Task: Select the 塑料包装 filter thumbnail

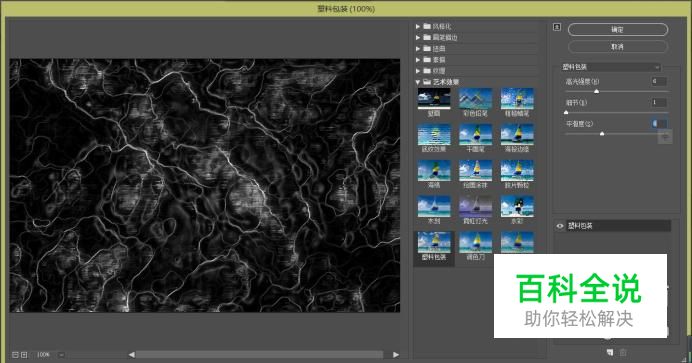Action: [x=434, y=246]
